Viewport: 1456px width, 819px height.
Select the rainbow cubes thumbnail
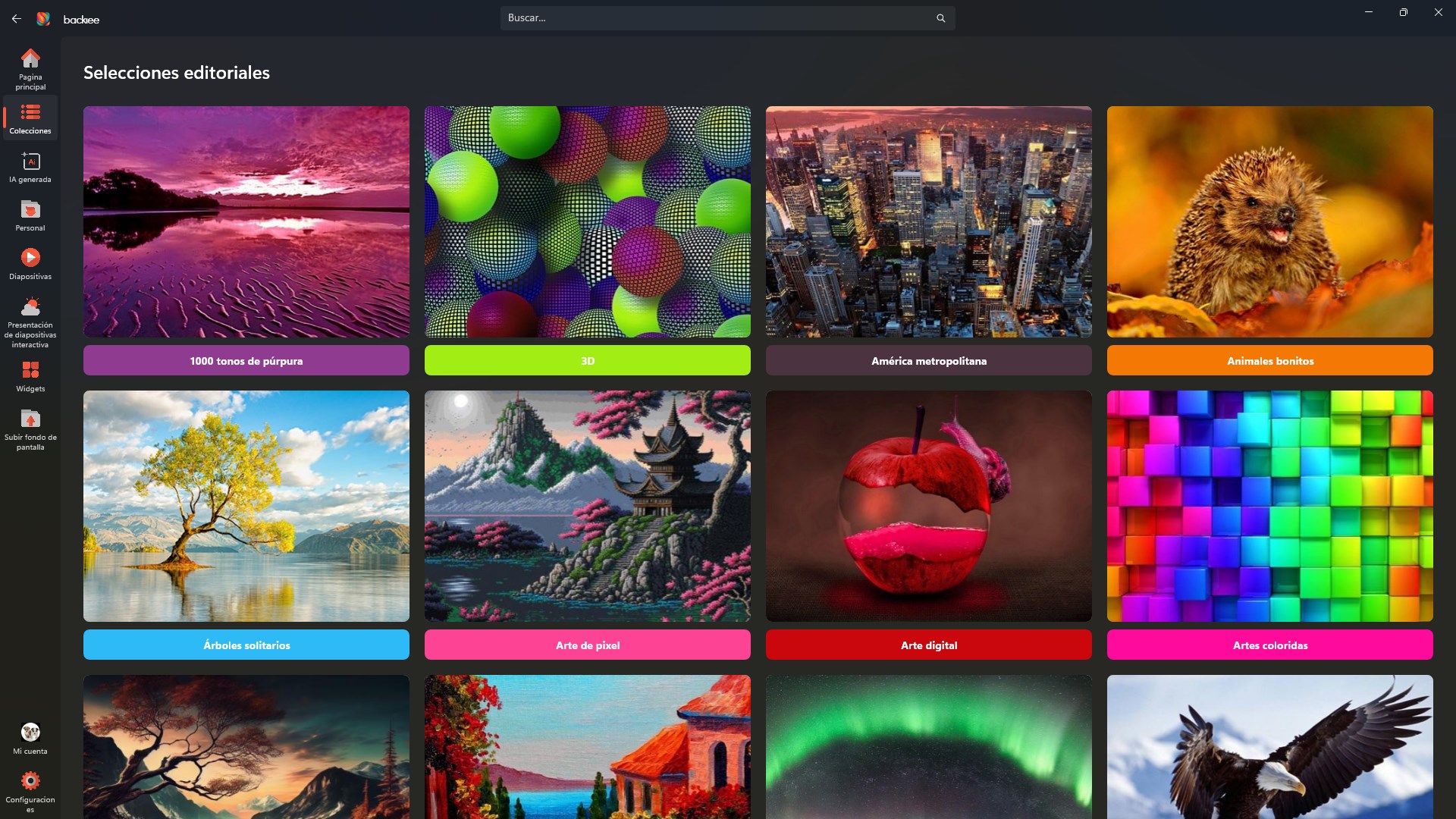pyautogui.click(x=1270, y=506)
